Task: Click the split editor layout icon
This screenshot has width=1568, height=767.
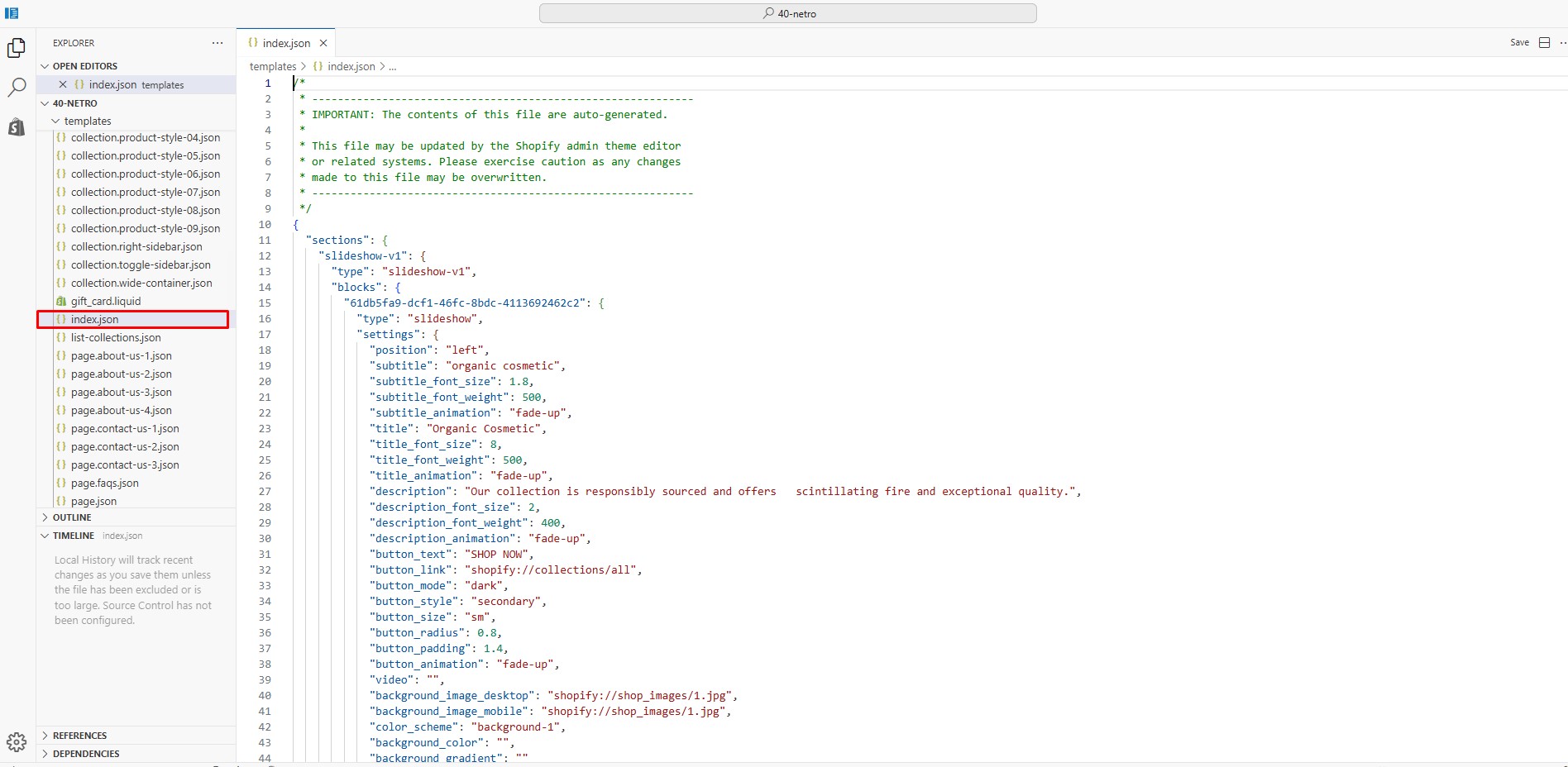Action: (1544, 43)
